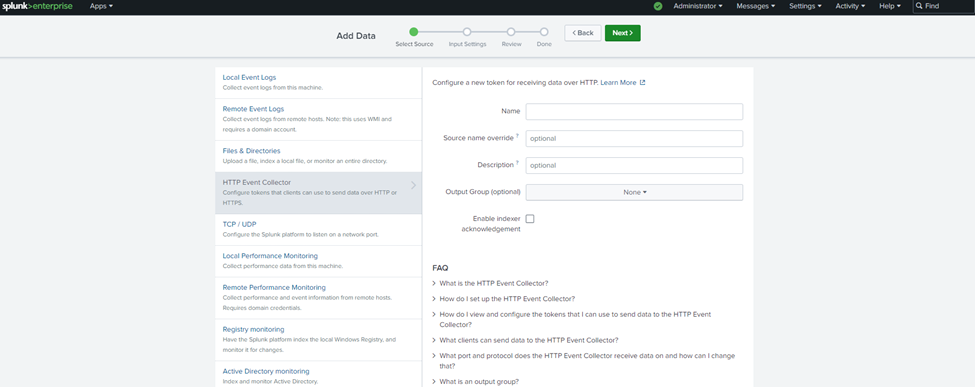This screenshot has width=975, height=387.
Task: Click the arrow chevron on HTTP Event Collector row
Action: [414, 185]
